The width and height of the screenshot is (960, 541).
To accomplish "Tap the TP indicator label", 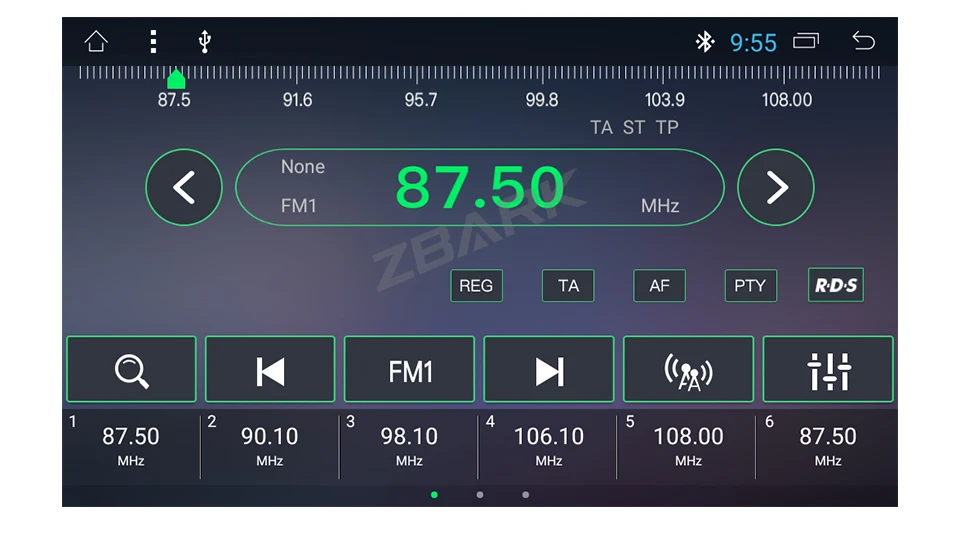I will pos(667,127).
